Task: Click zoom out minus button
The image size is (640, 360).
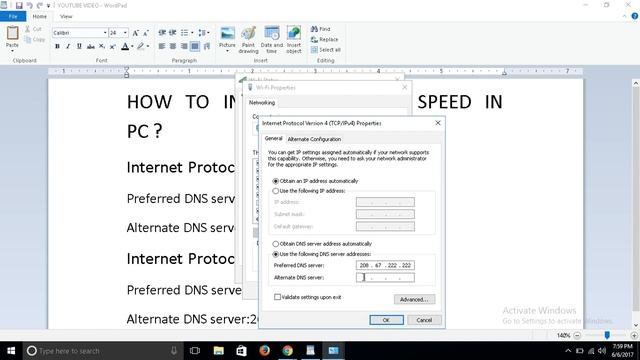Action: [x=577, y=336]
